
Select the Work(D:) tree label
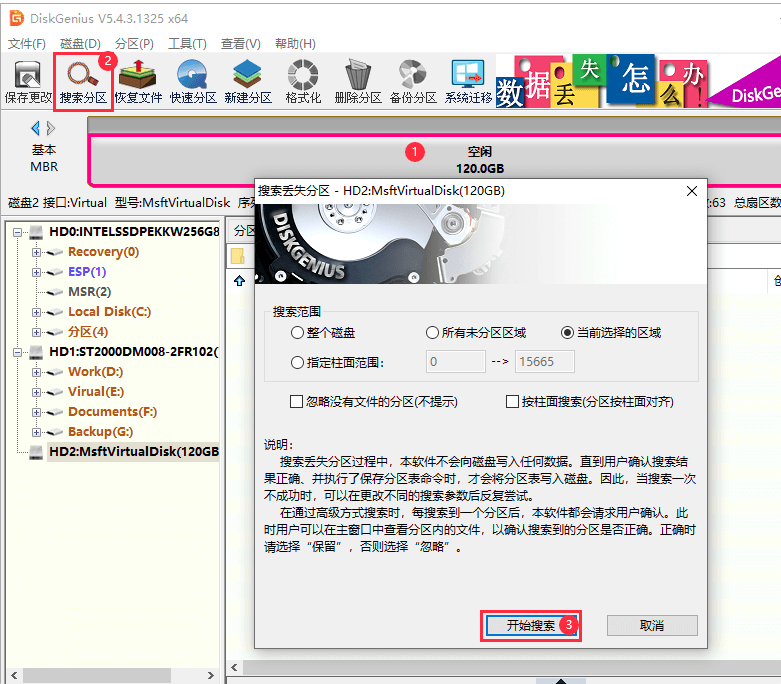96,372
